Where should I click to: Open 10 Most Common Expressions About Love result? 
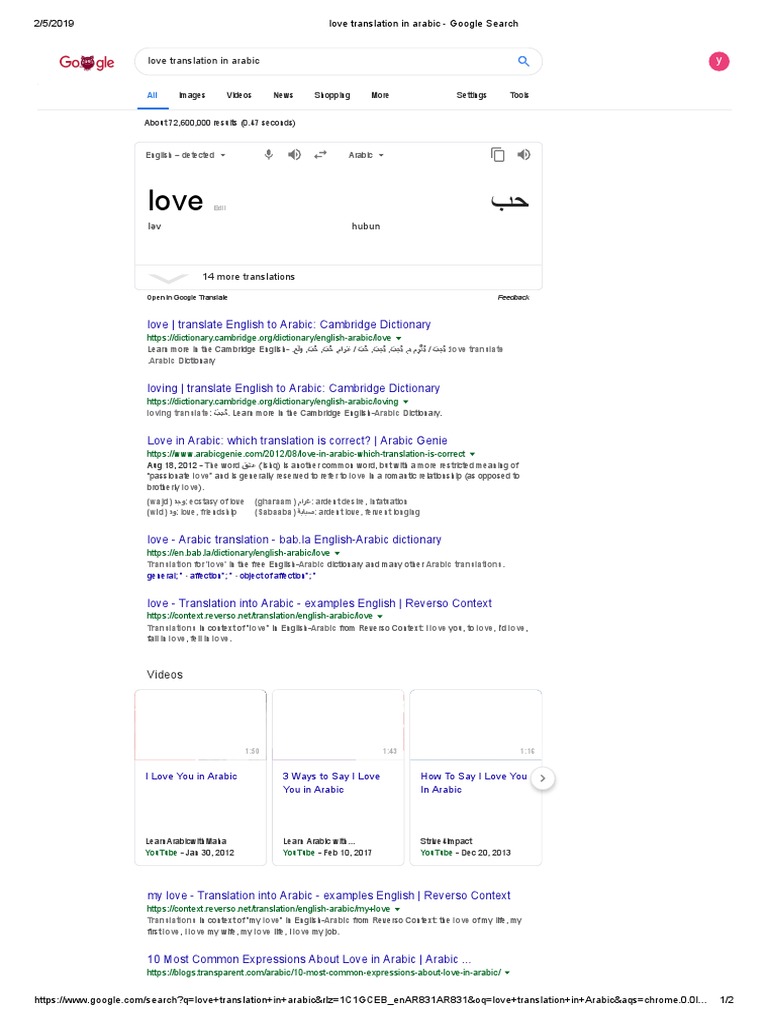click(x=309, y=959)
